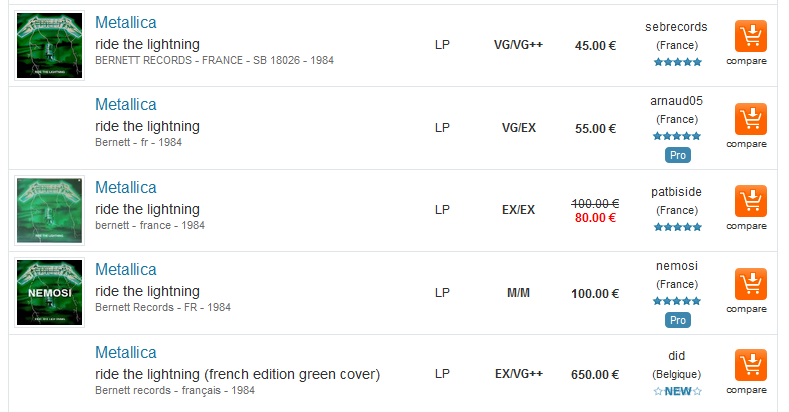Open Metallica link in the 650.00 € listing
This screenshot has width=789, height=412.
[x=126, y=353]
